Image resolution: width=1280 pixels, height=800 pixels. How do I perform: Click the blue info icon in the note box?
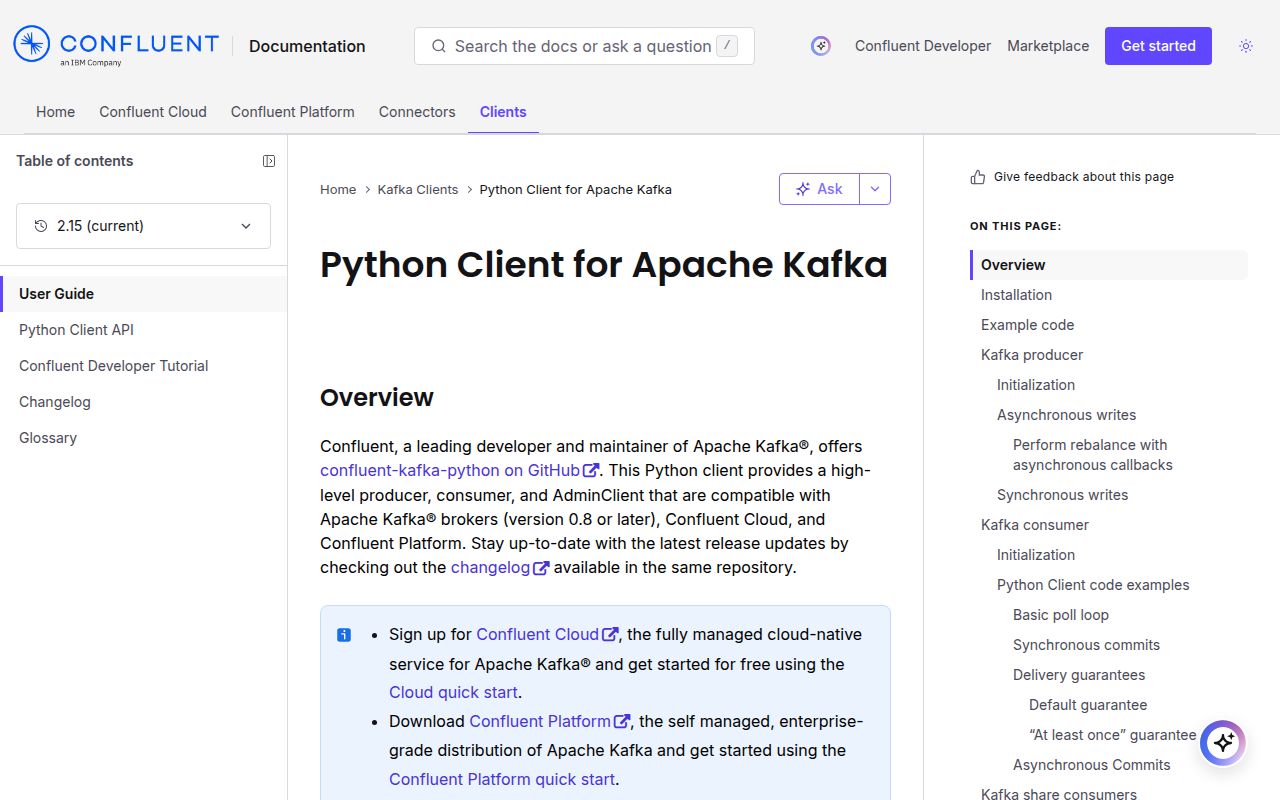pyautogui.click(x=344, y=635)
